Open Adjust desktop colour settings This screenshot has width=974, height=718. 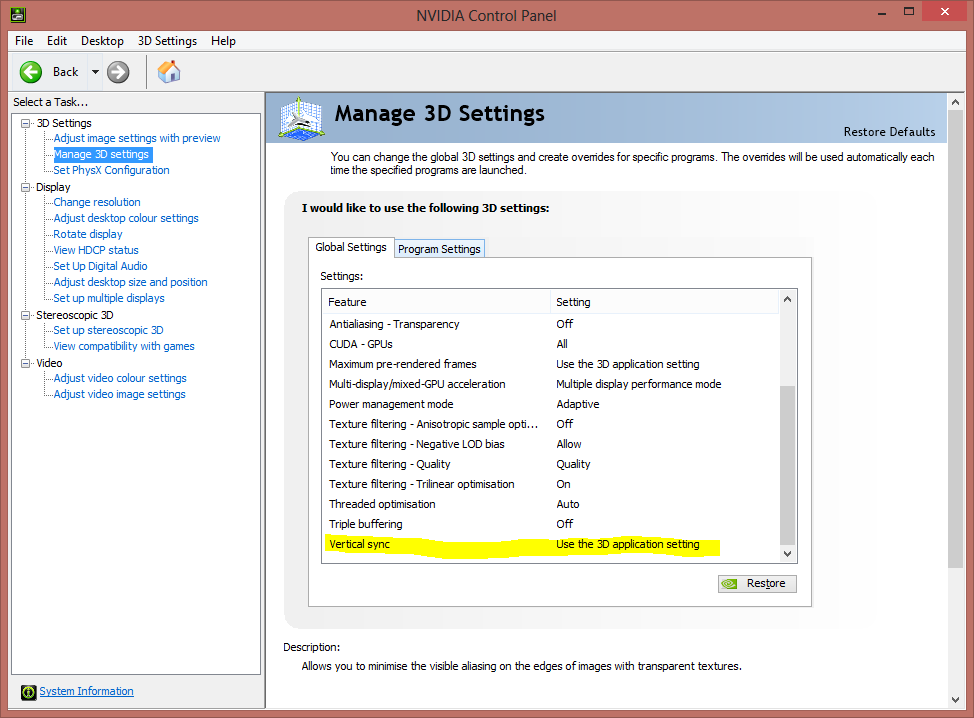pos(126,218)
